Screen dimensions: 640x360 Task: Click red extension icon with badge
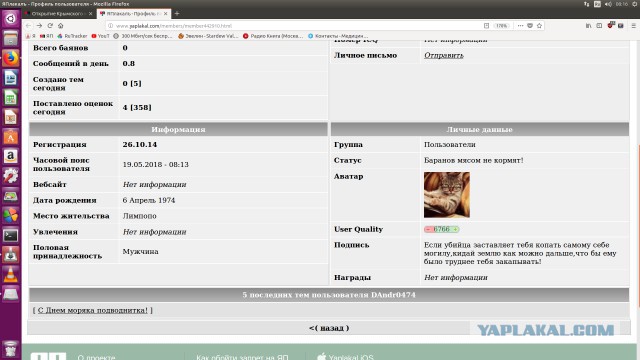(x=611, y=25)
